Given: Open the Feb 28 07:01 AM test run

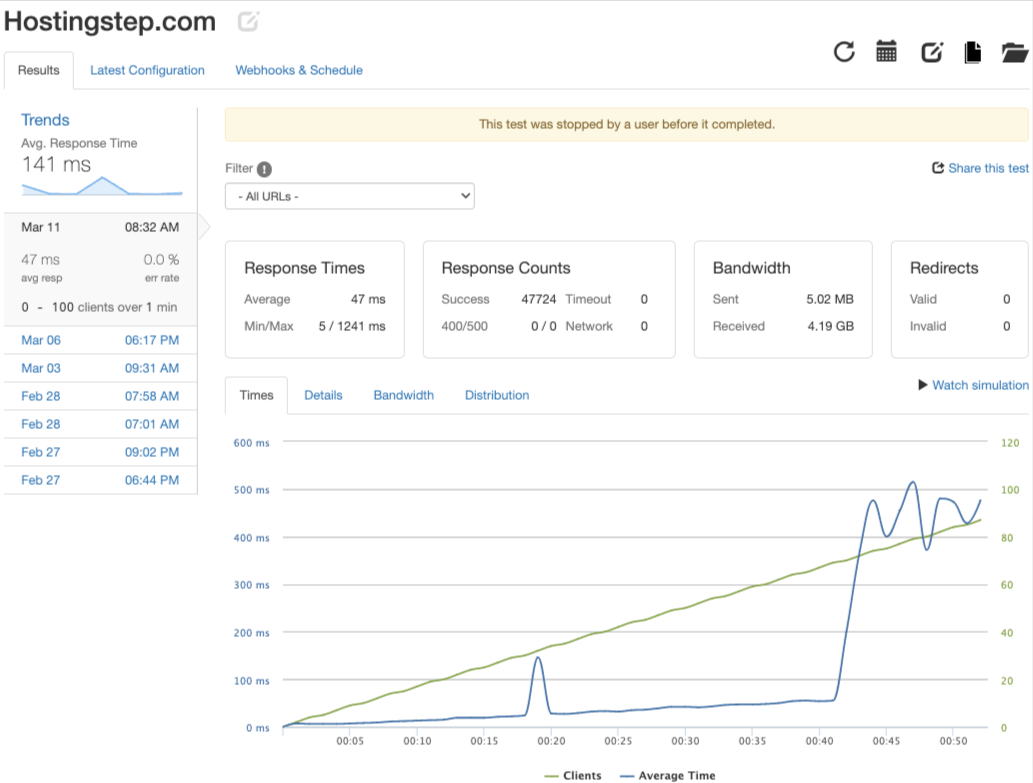Looking at the screenshot, I should 100,424.
